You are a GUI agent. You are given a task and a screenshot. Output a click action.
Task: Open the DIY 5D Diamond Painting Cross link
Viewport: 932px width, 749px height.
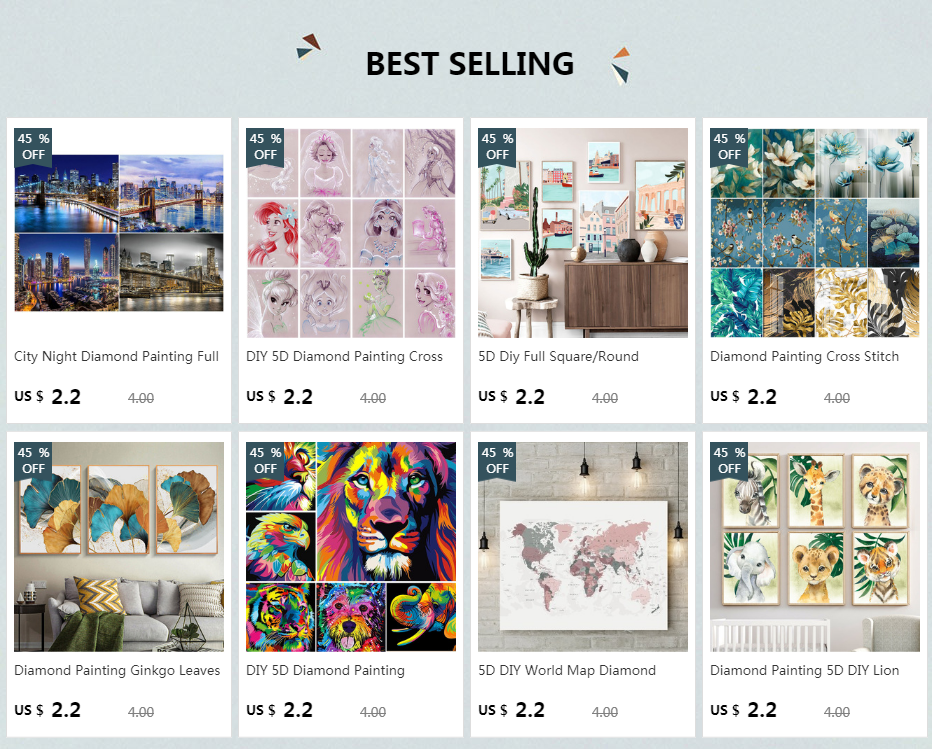click(344, 357)
